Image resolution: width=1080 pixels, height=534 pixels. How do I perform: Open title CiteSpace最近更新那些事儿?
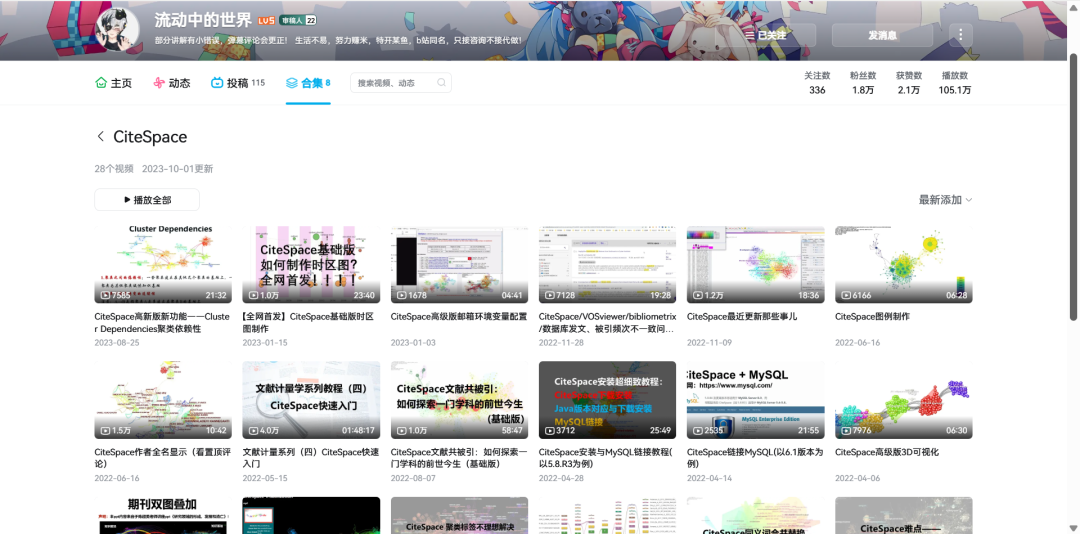pyautogui.click(x=742, y=317)
